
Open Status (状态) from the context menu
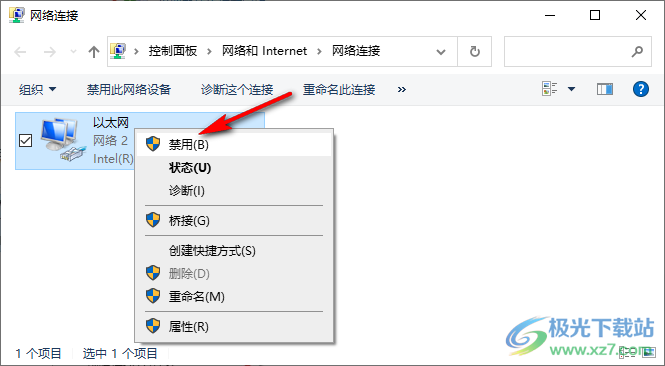click(234, 168)
